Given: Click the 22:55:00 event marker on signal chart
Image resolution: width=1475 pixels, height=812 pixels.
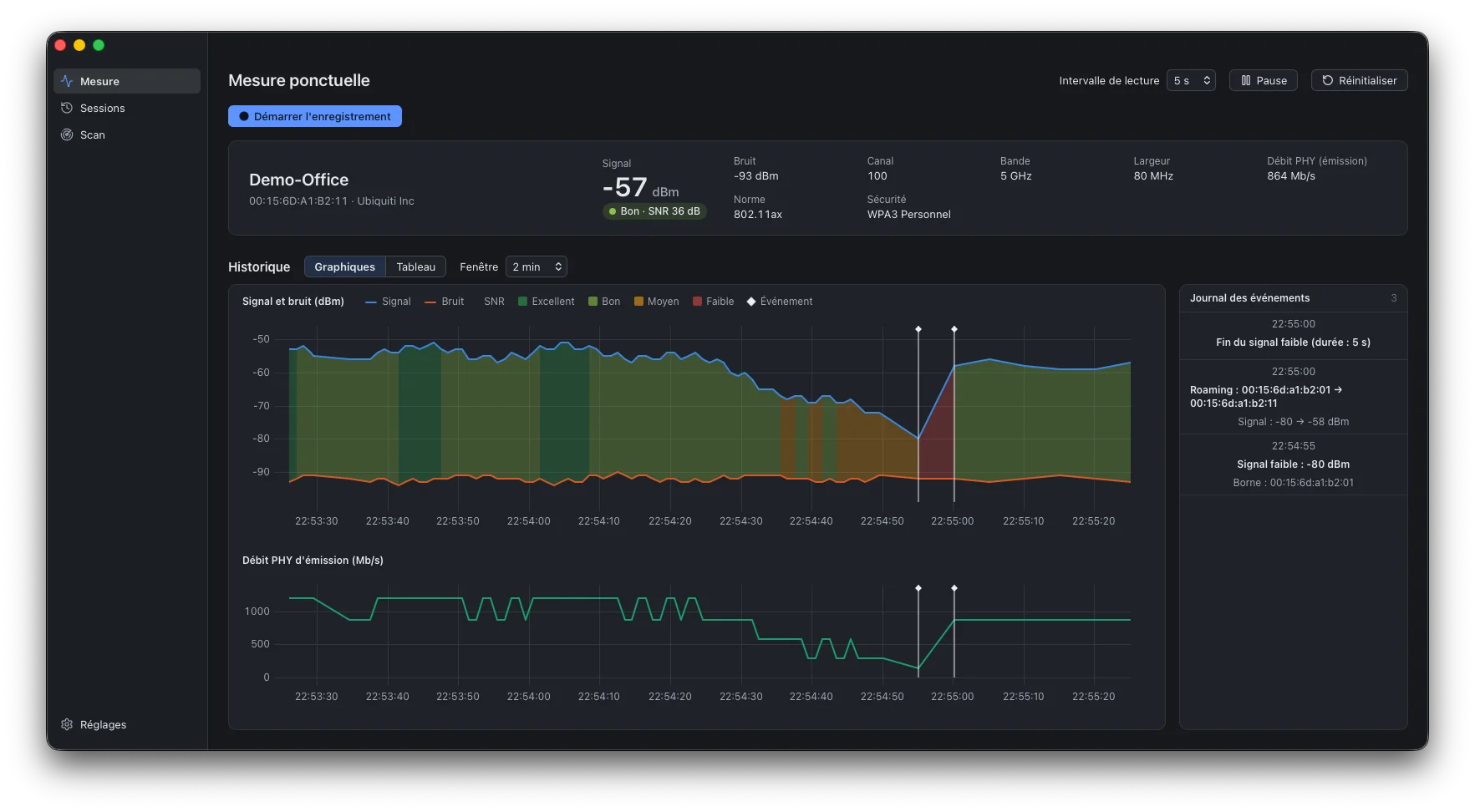Looking at the screenshot, I should pyautogui.click(x=954, y=329).
